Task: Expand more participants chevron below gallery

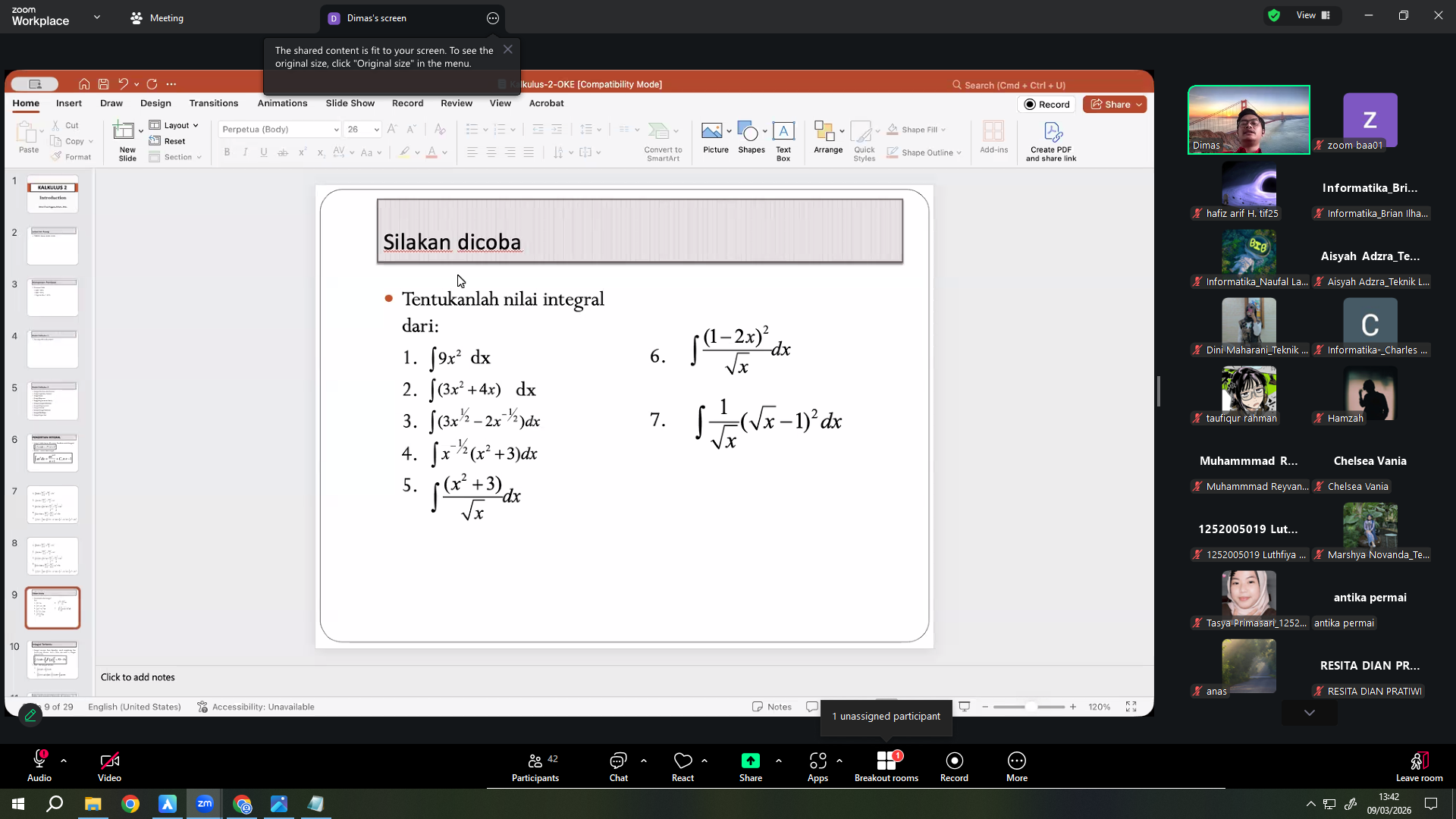Action: click(1309, 713)
